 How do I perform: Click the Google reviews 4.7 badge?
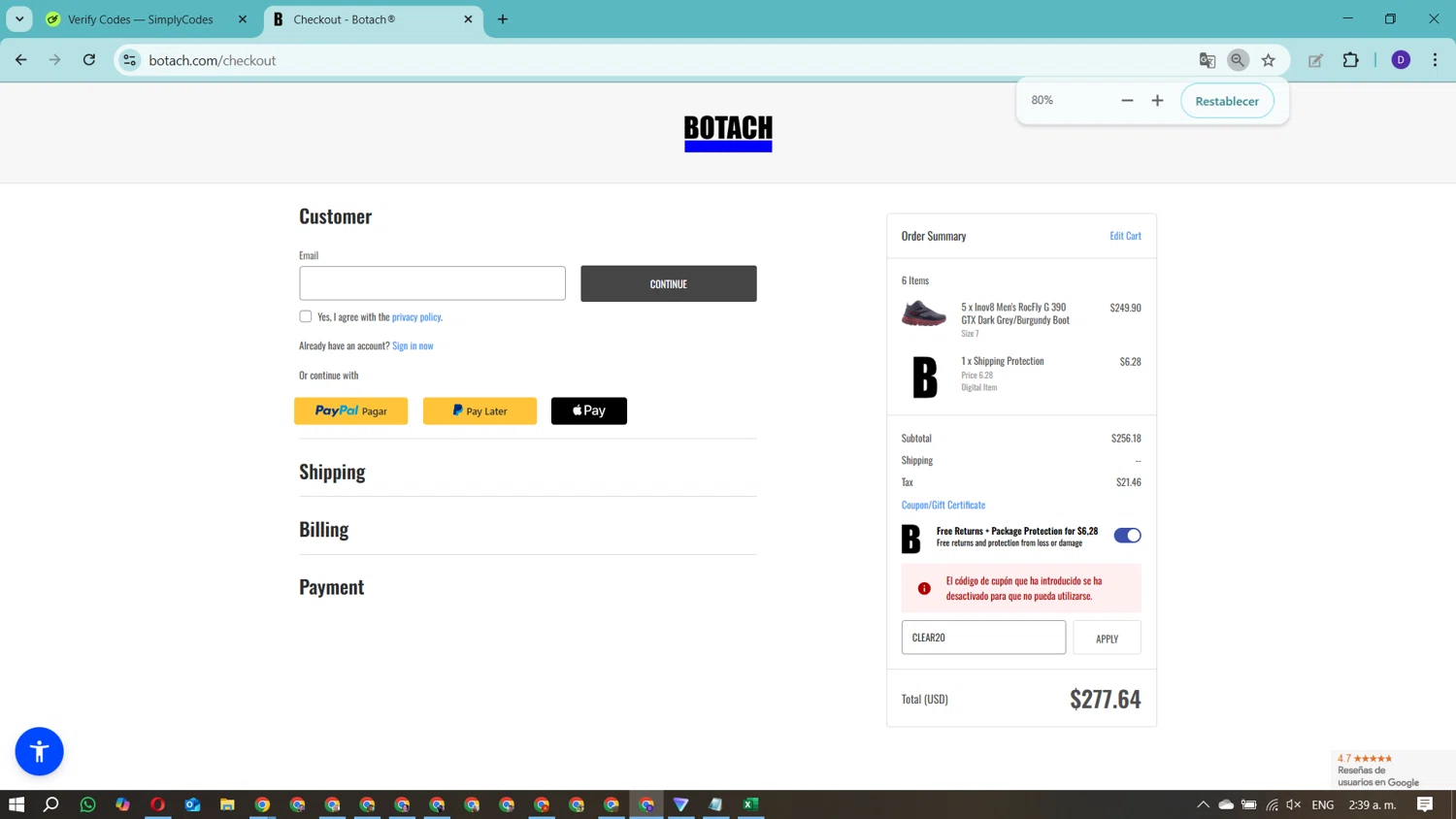(x=1394, y=770)
